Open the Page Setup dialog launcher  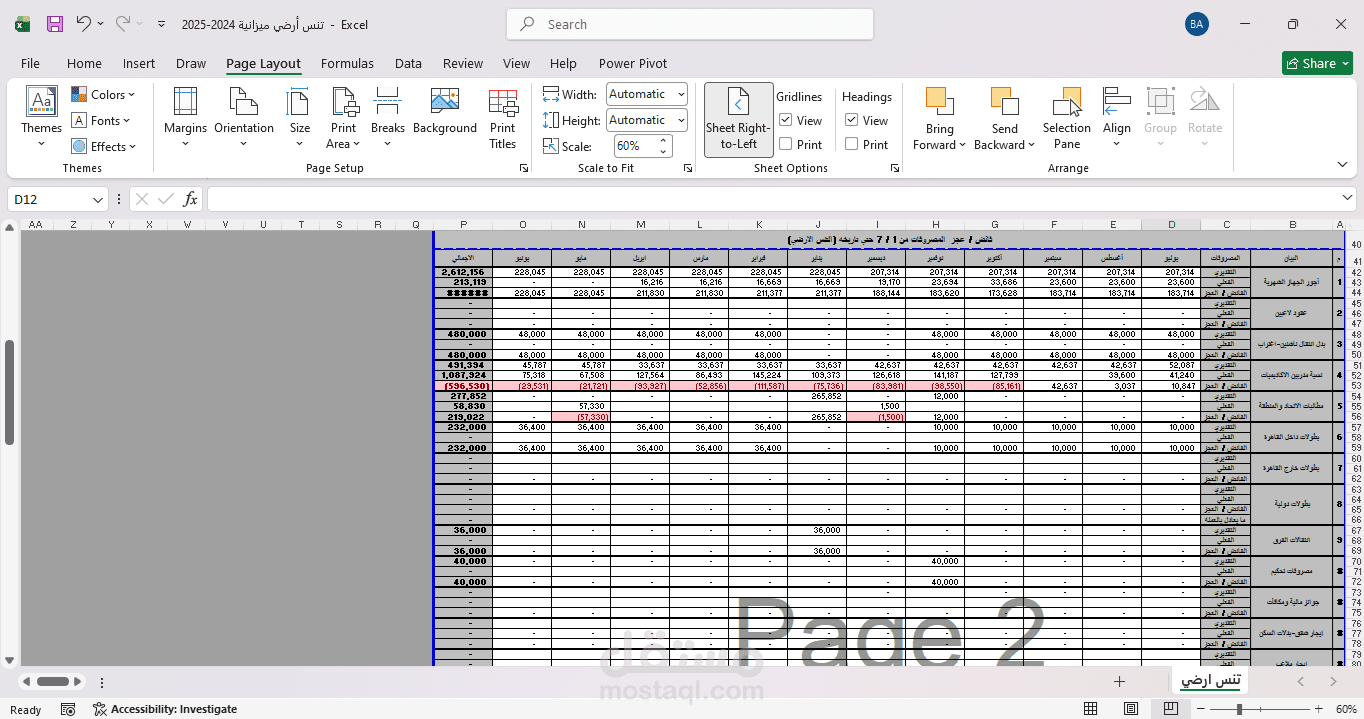(523, 169)
